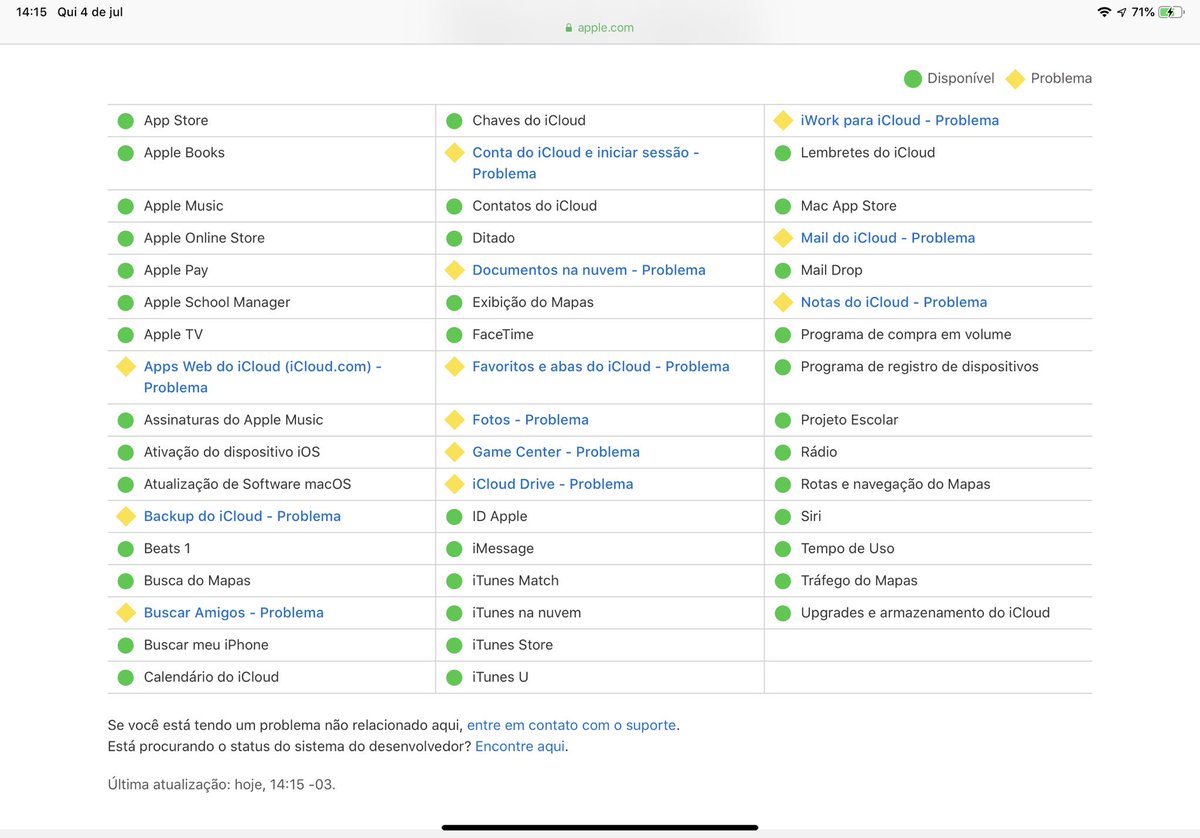Click the yellow Problema legend diamond
Screen dimensions: 1200x838
pyautogui.click(x=1015, y=78)
